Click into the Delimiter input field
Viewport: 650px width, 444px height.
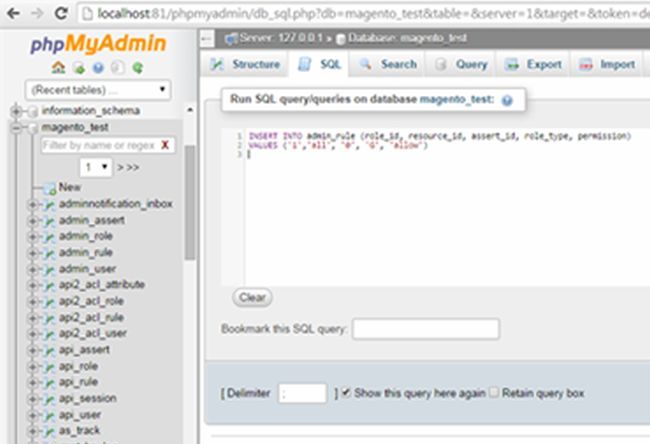[x=302, y=393]
